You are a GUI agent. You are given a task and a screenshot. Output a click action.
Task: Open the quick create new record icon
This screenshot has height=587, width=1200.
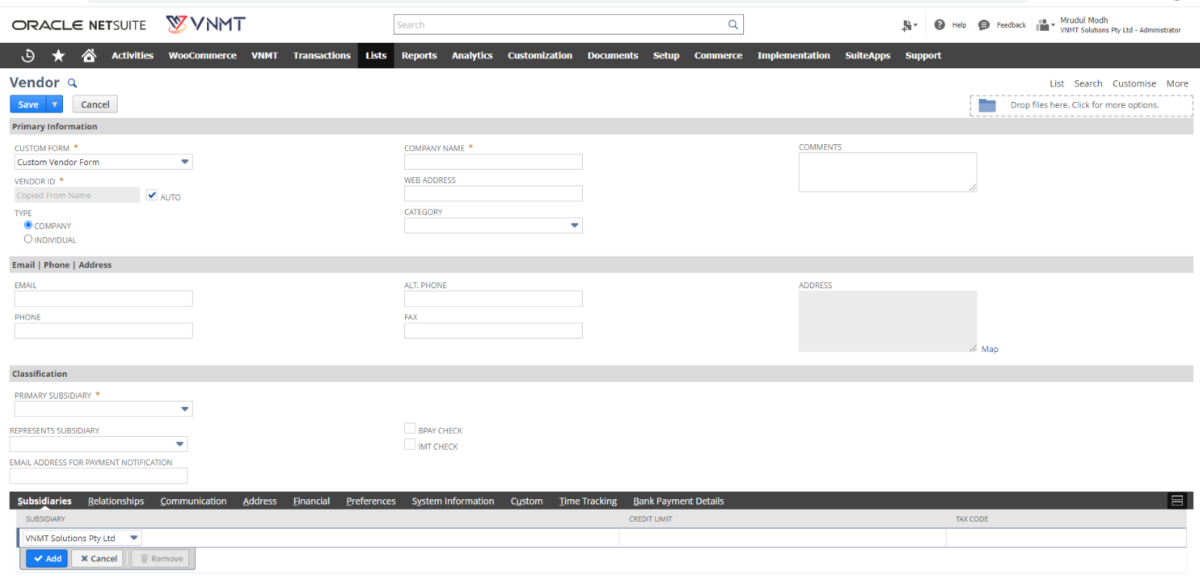coord(903,24)
